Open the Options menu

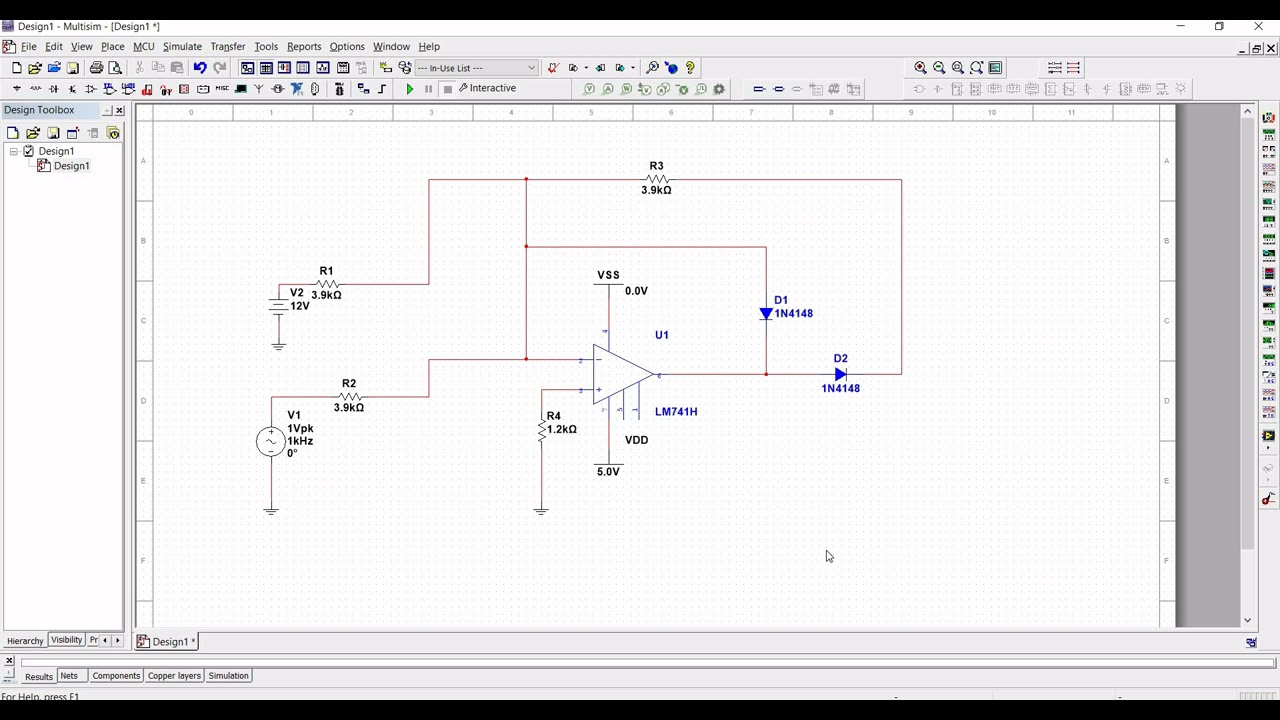pos(347,47)
